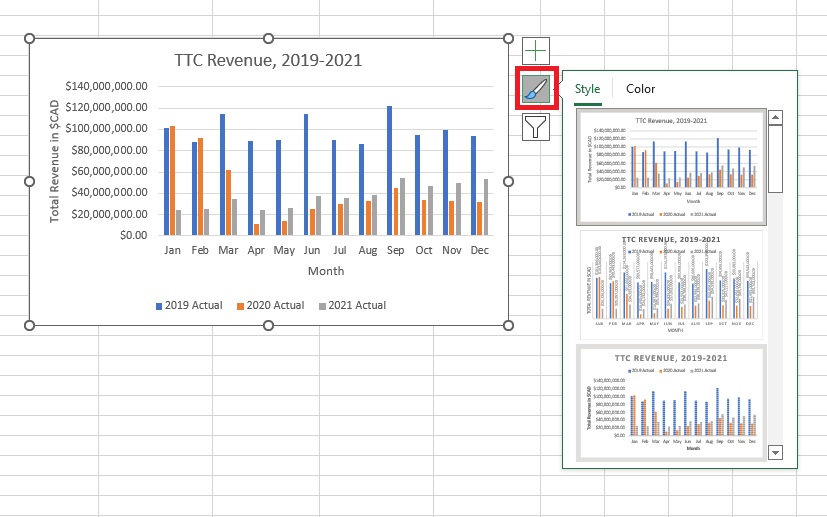Click the style gallery scrollbar thumb
This screenshot has width=827, height=517.
[x=775, y=159]
